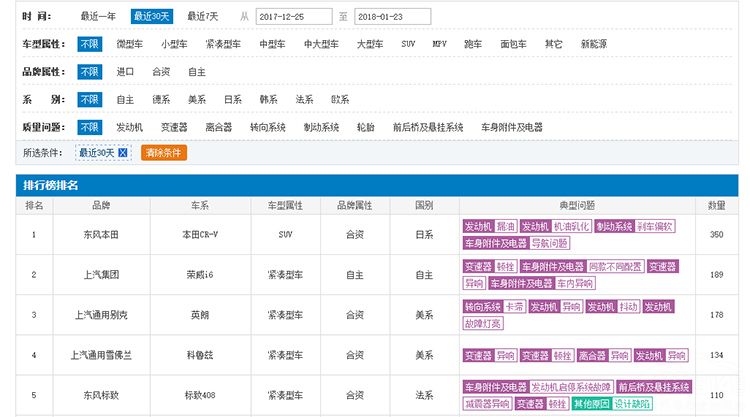Filter 系别 by 德系
This screenshot has width=750, height=417.
click(161, 100)
